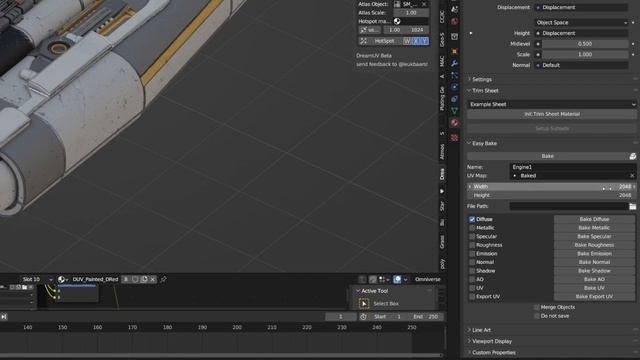Open the poly sidebar tab
Image resolution: width=640 pixels, height=360 pixels.
click(442, 264)
